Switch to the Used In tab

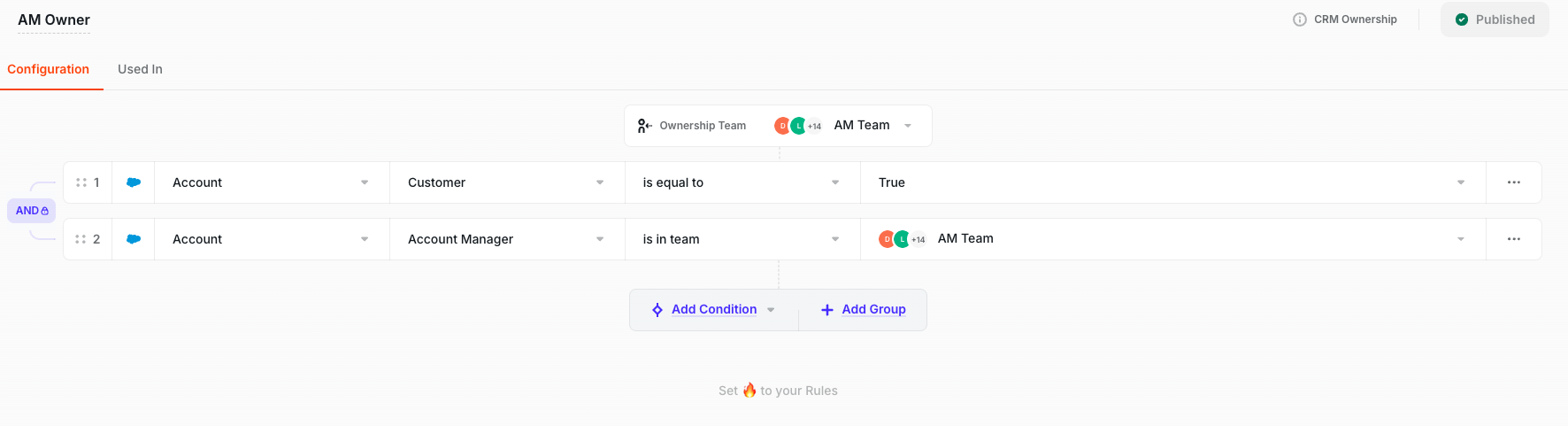(x=140, y=69)
